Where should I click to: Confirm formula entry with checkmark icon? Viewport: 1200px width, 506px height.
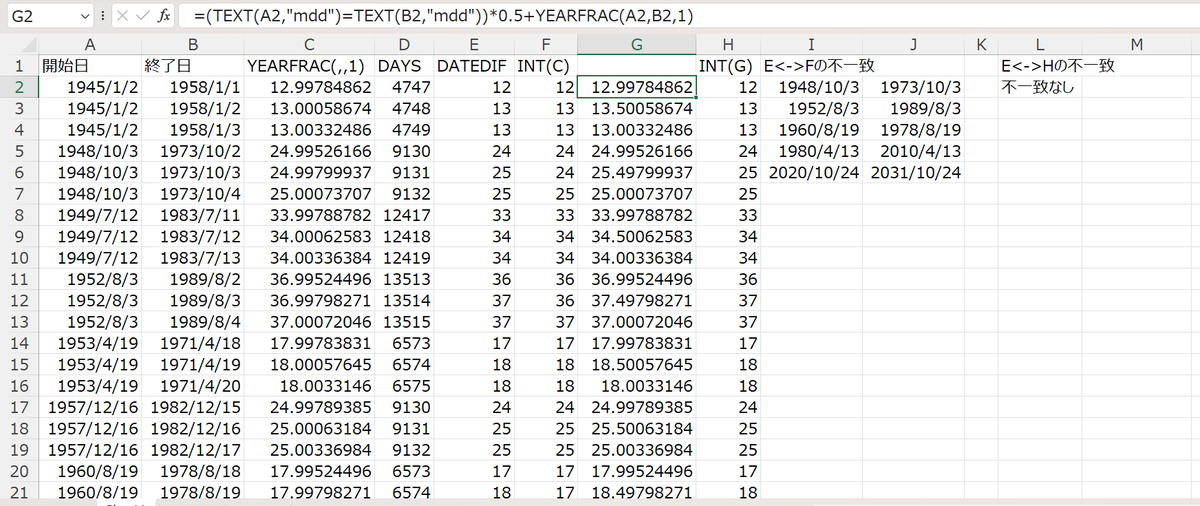pyautogui.click(x=141, y=16)
